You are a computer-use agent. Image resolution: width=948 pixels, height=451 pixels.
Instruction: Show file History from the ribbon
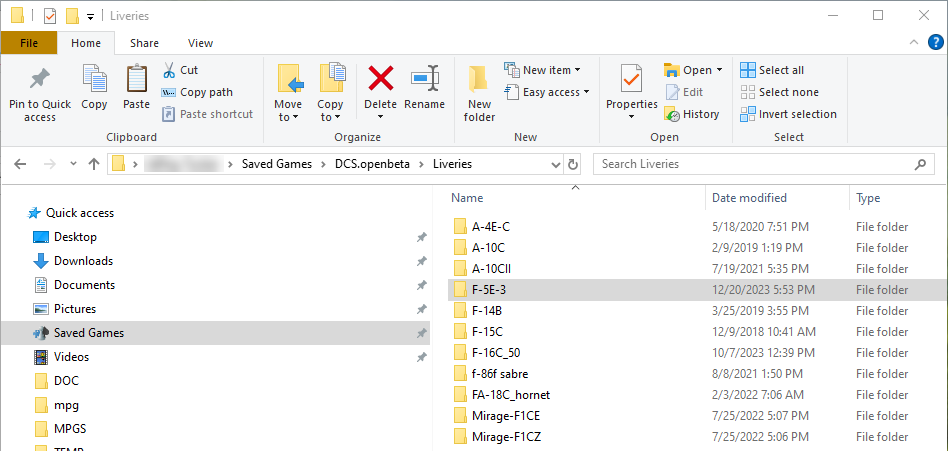pos(692,114)
